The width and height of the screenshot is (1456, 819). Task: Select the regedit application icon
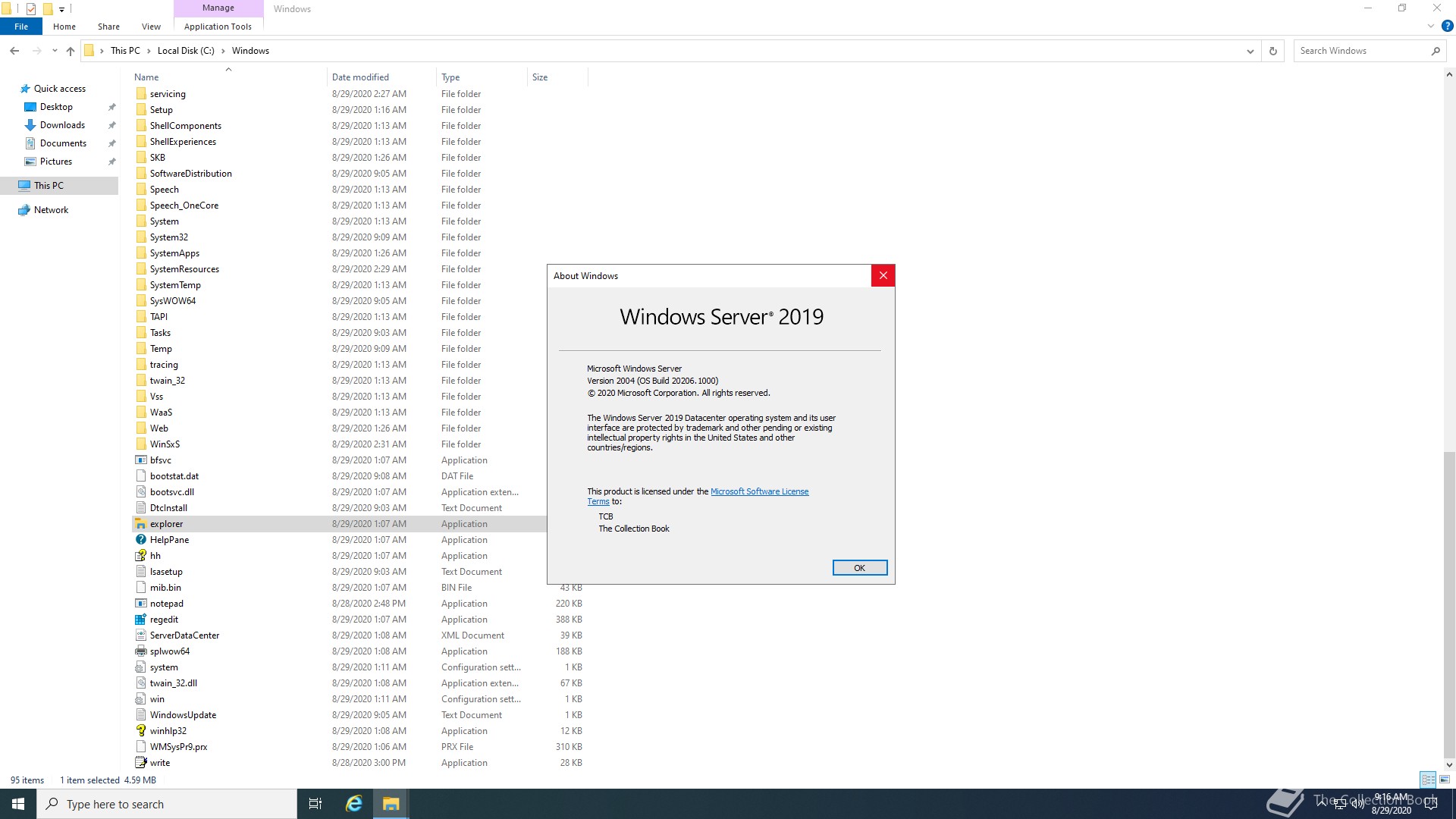coord(141,620)
